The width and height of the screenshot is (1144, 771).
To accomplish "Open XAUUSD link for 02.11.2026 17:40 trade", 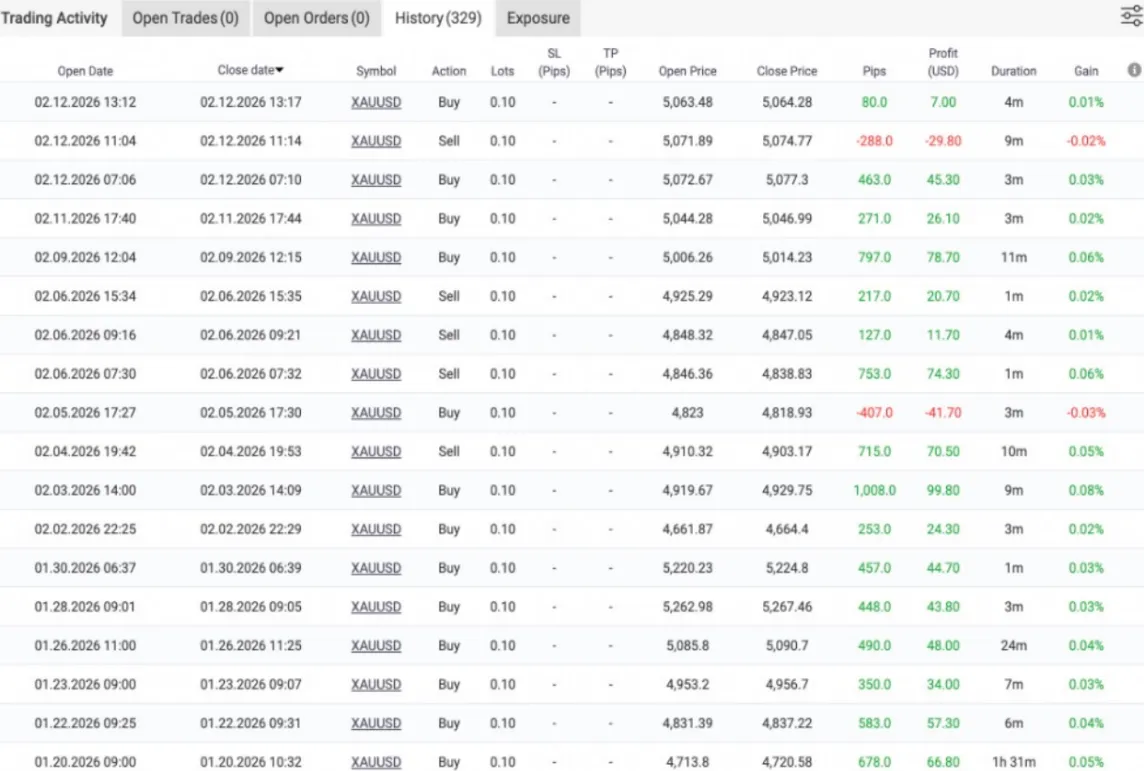I will pyautogui.click(x=376, y=218).
